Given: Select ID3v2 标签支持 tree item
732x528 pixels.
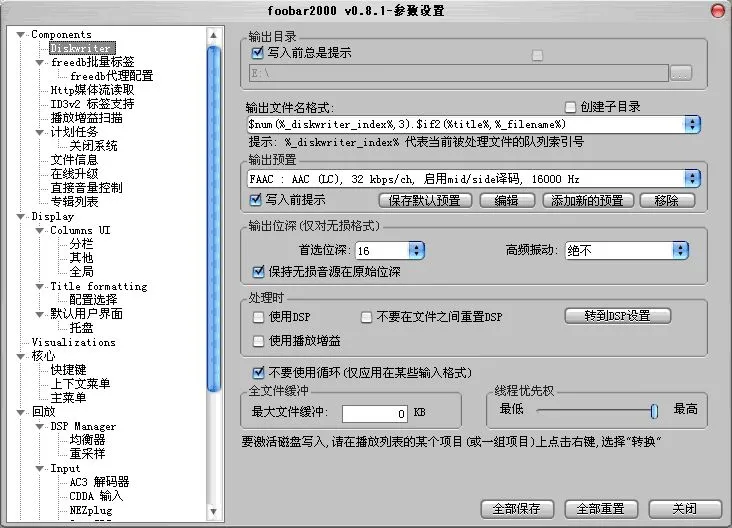Looking at the screenshot, I should pos(92,104).
